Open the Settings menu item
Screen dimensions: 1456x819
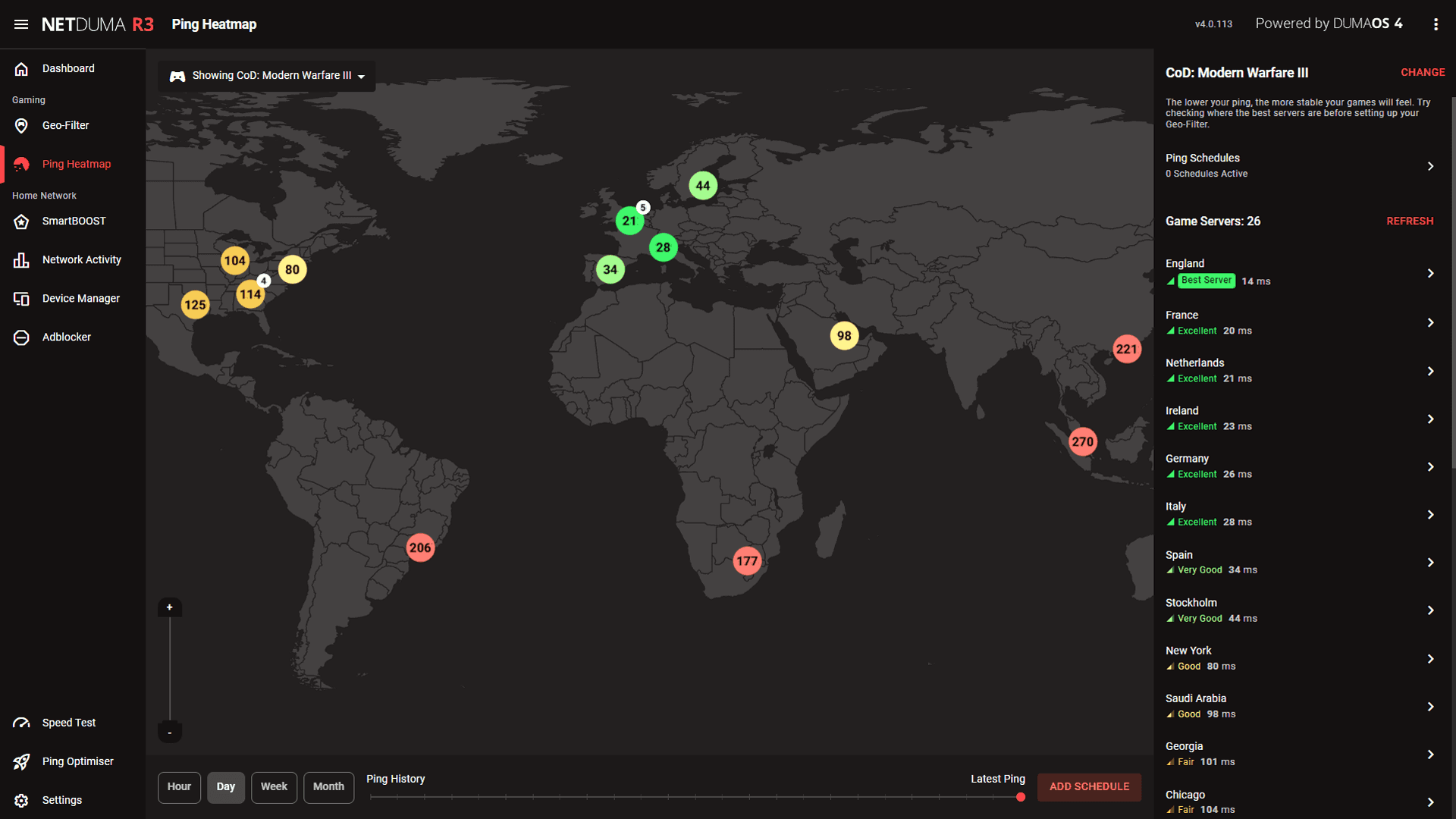pos(62,800)
